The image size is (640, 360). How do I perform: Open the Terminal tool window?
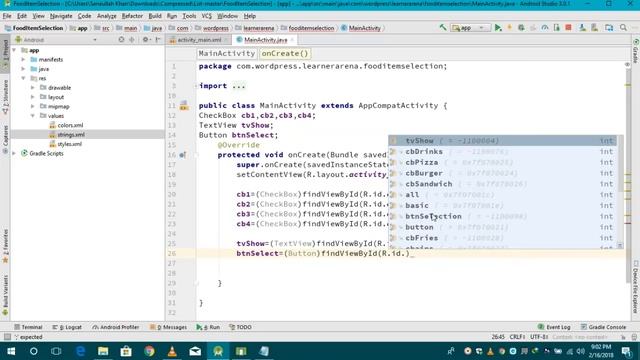[28, 327]
